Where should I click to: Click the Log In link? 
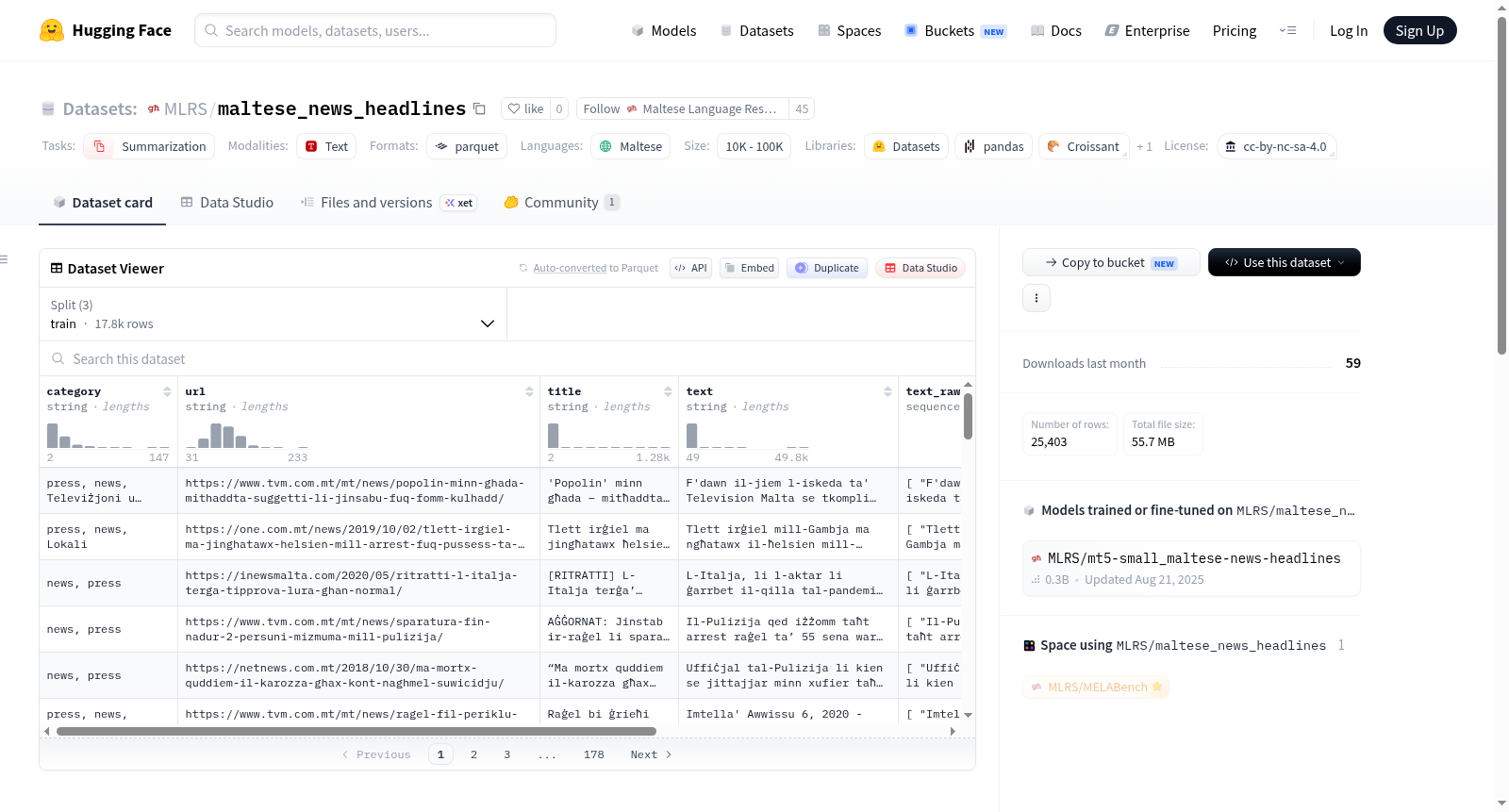1349,30
